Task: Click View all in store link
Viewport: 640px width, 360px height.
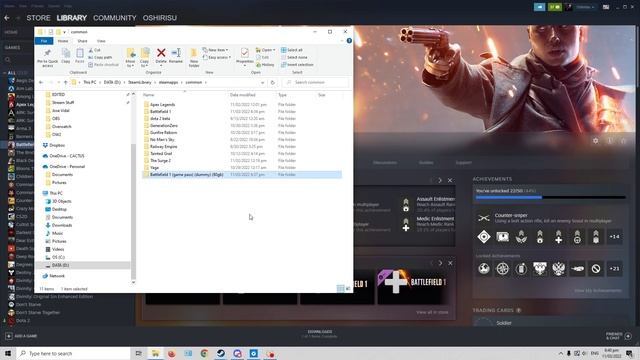Action: 432,312
